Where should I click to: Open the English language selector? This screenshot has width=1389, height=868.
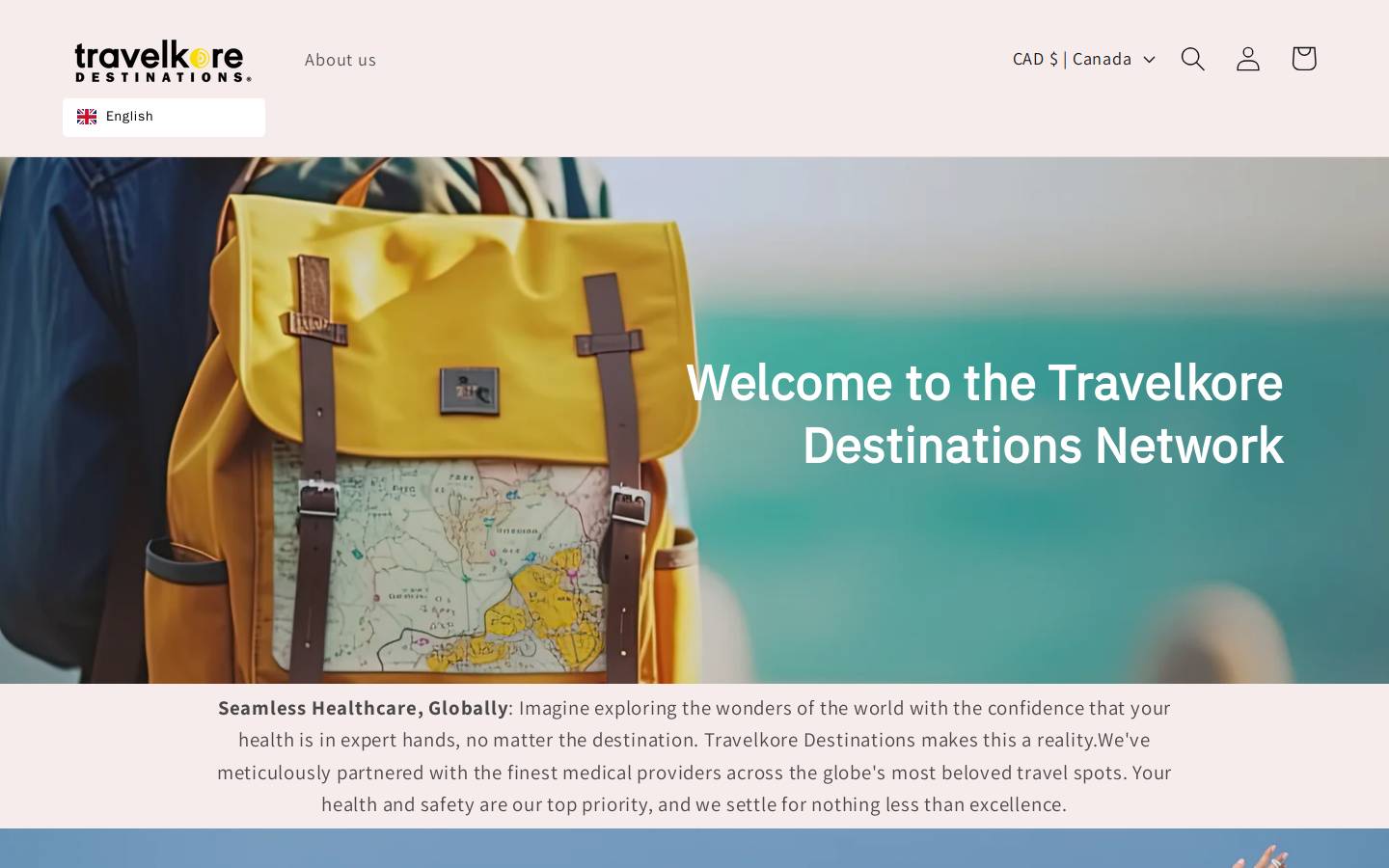tap(164, 117)
